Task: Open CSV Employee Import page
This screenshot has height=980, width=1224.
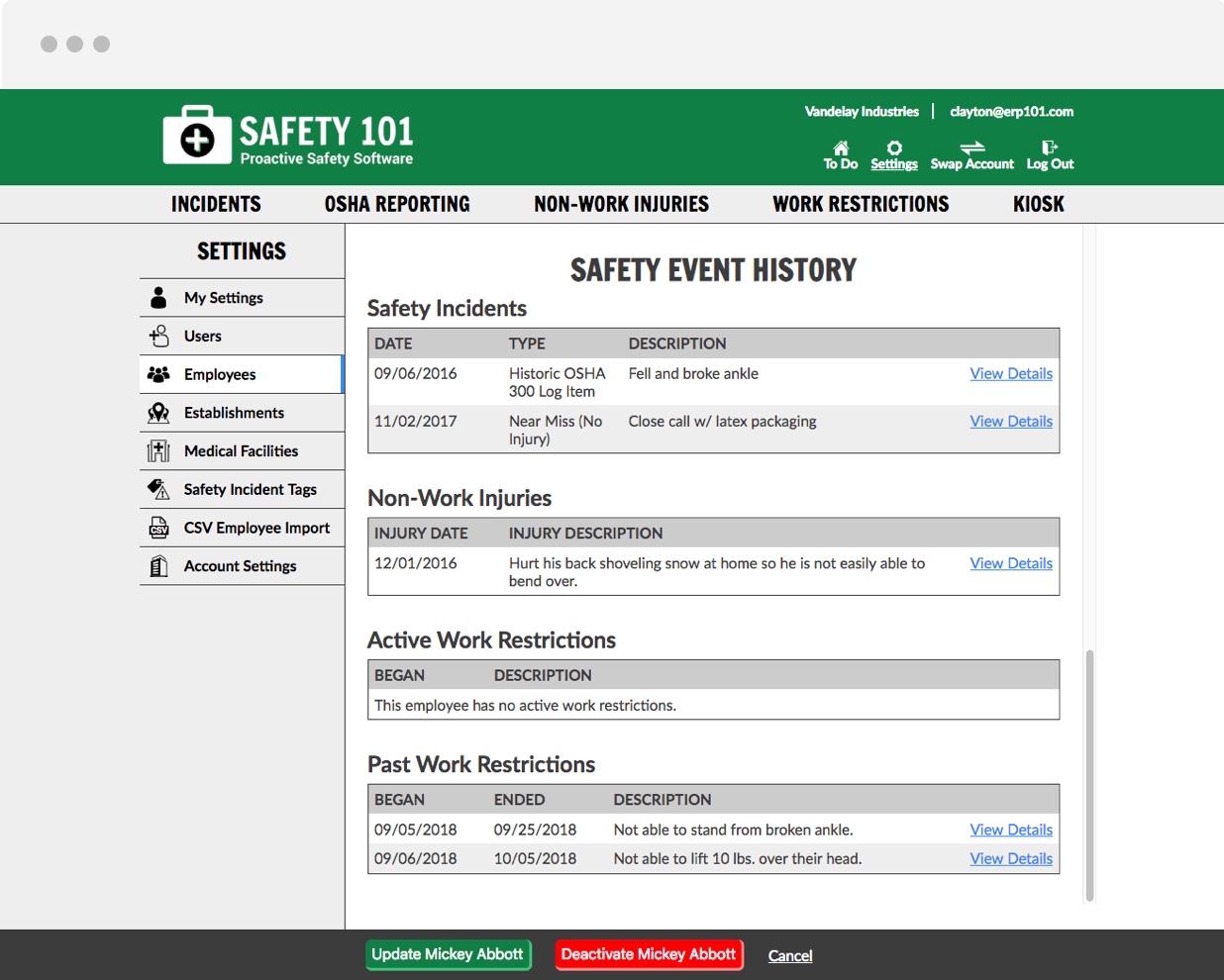Action: coord(243,528)
